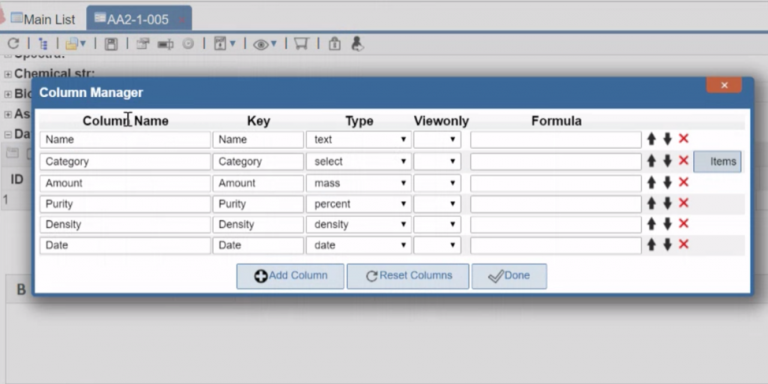Click the Formula field for Date row
Image resolution: width=768 pixels, height=384 pixels.
[x=555, y=245]
